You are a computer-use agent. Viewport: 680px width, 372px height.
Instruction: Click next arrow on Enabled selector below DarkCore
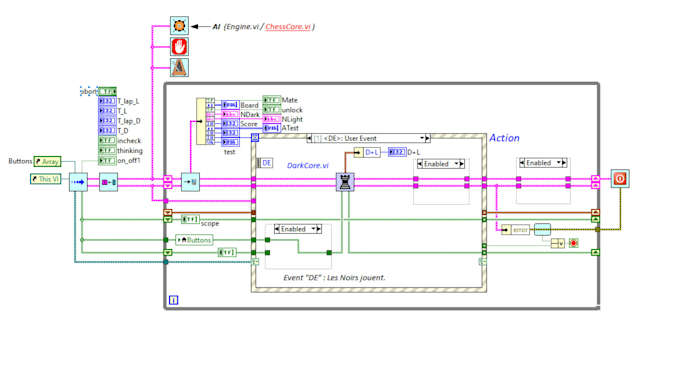pos(319,229)
